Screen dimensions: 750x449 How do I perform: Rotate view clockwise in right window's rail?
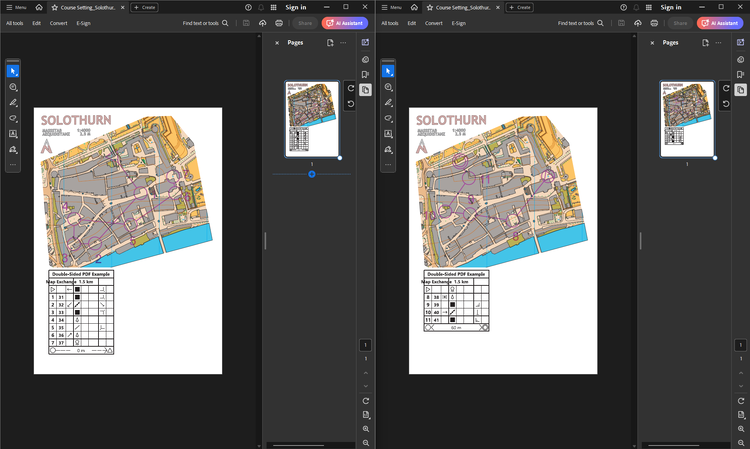point(741,401)
